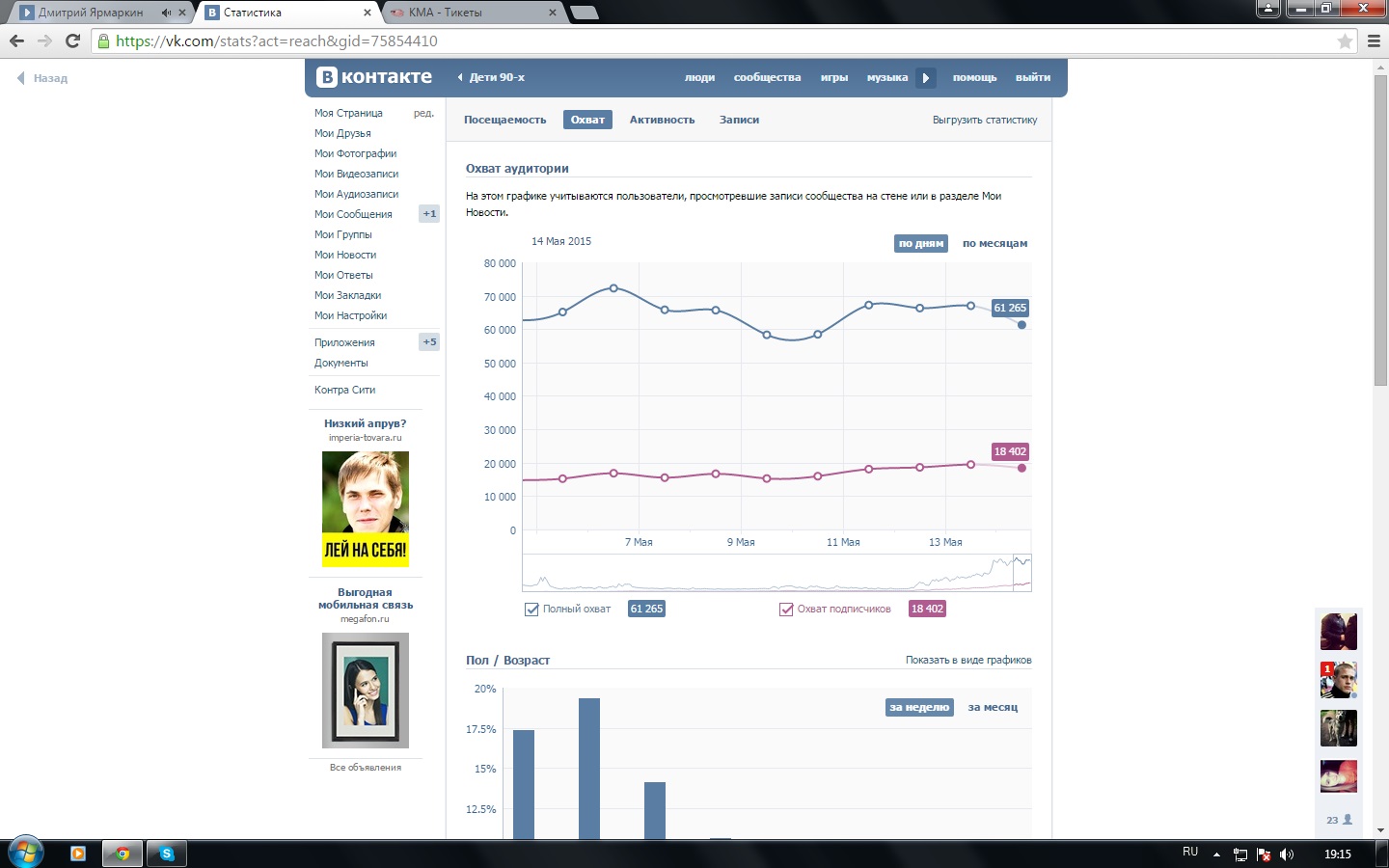Open the Chrome hamburger menu
The height and width of the screenshot is (868, 1389).
pyautogui.click(x=1374, y=41)
